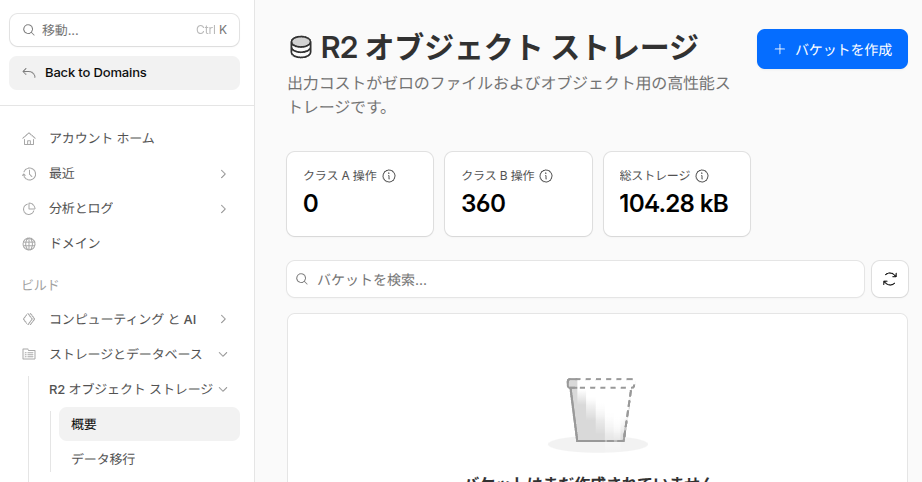This screenshot has height=482, width=922.
Task: Click the Back to Domains button
Action: 124,73
